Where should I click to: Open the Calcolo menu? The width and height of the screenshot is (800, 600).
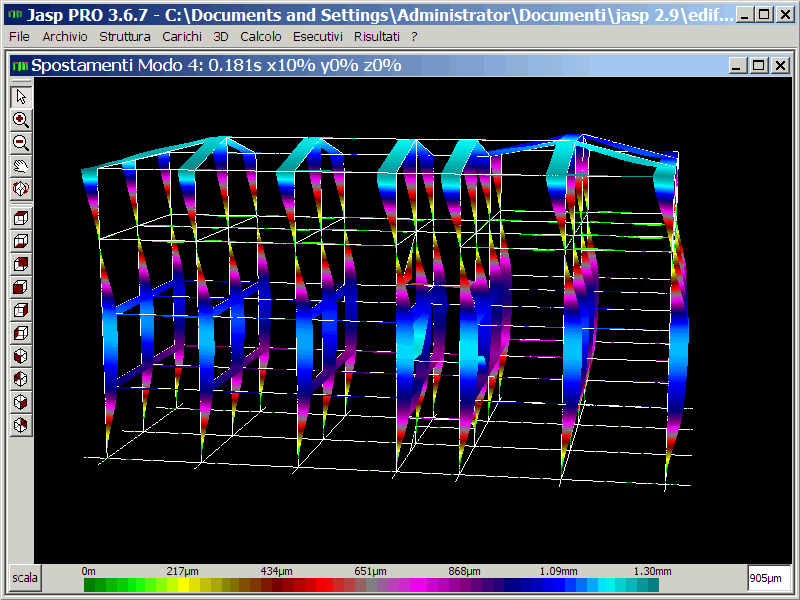[261, 36]
